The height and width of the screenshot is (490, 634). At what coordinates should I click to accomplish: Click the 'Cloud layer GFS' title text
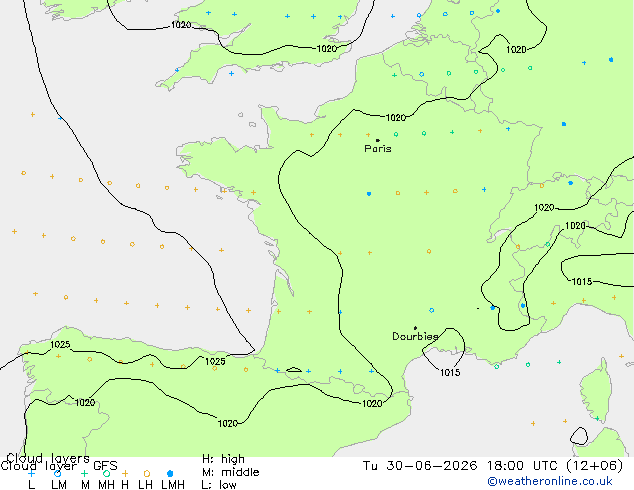point(59,466)
